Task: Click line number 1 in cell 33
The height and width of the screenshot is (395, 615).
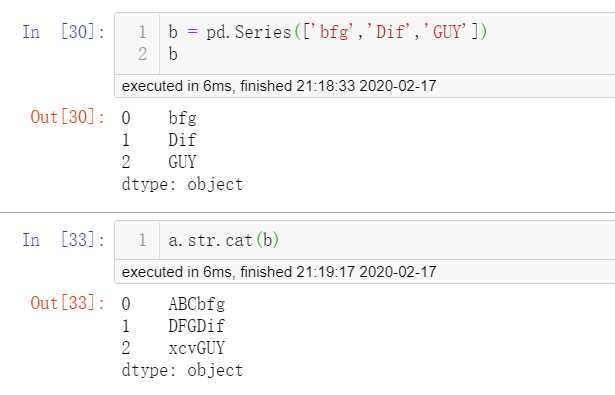Action: click(143, 240)
